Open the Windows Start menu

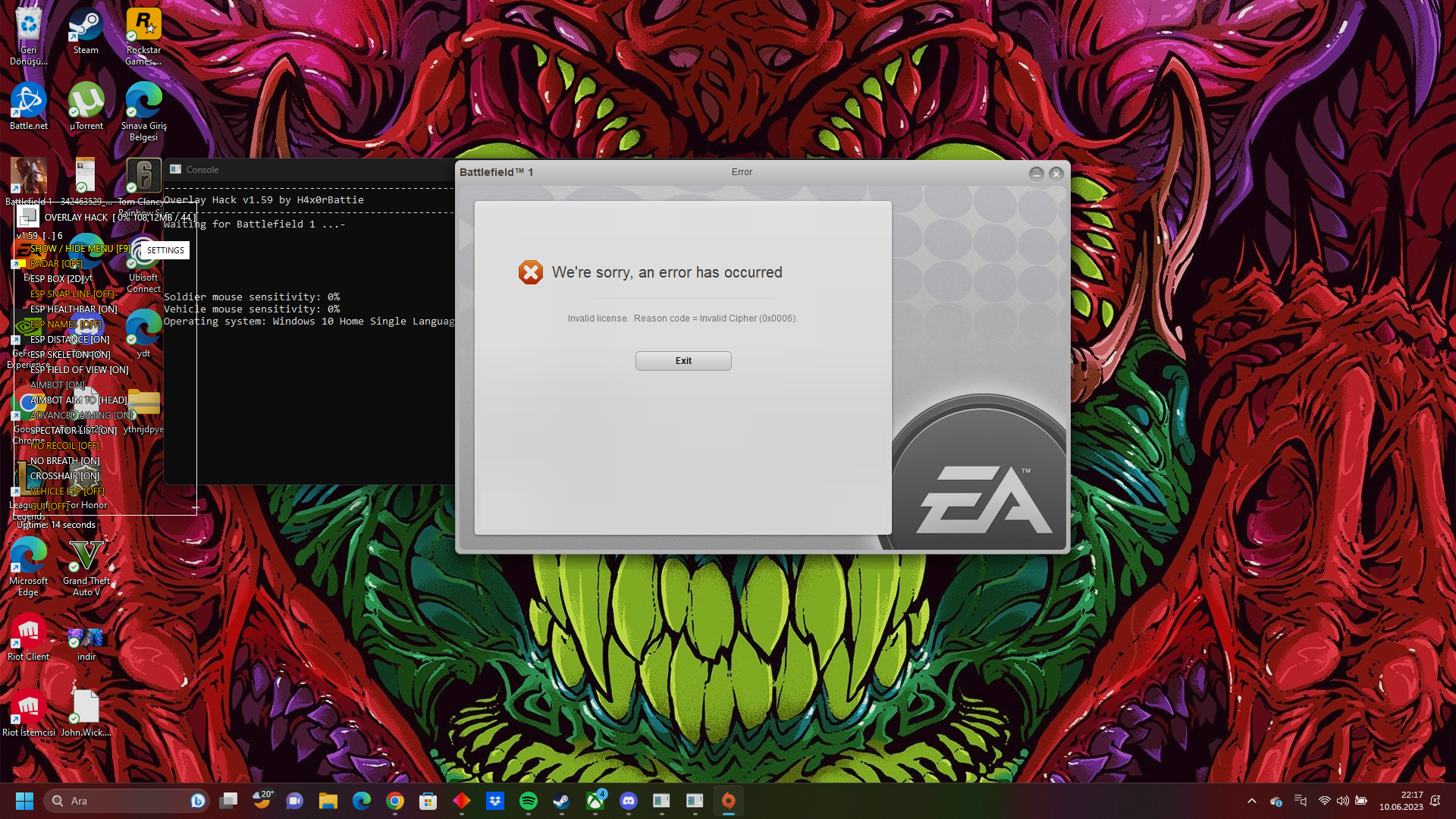coord(24,801)
